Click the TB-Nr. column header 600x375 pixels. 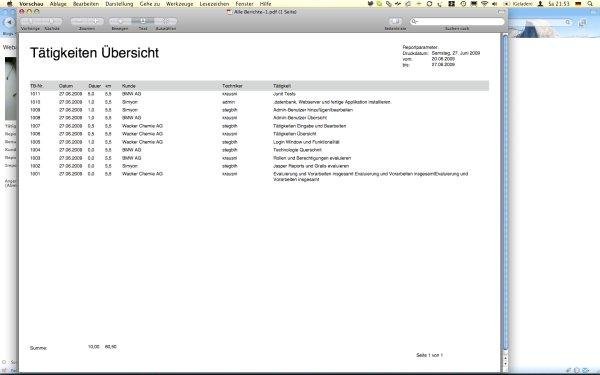pyautogui.click(x=36, y=86)
